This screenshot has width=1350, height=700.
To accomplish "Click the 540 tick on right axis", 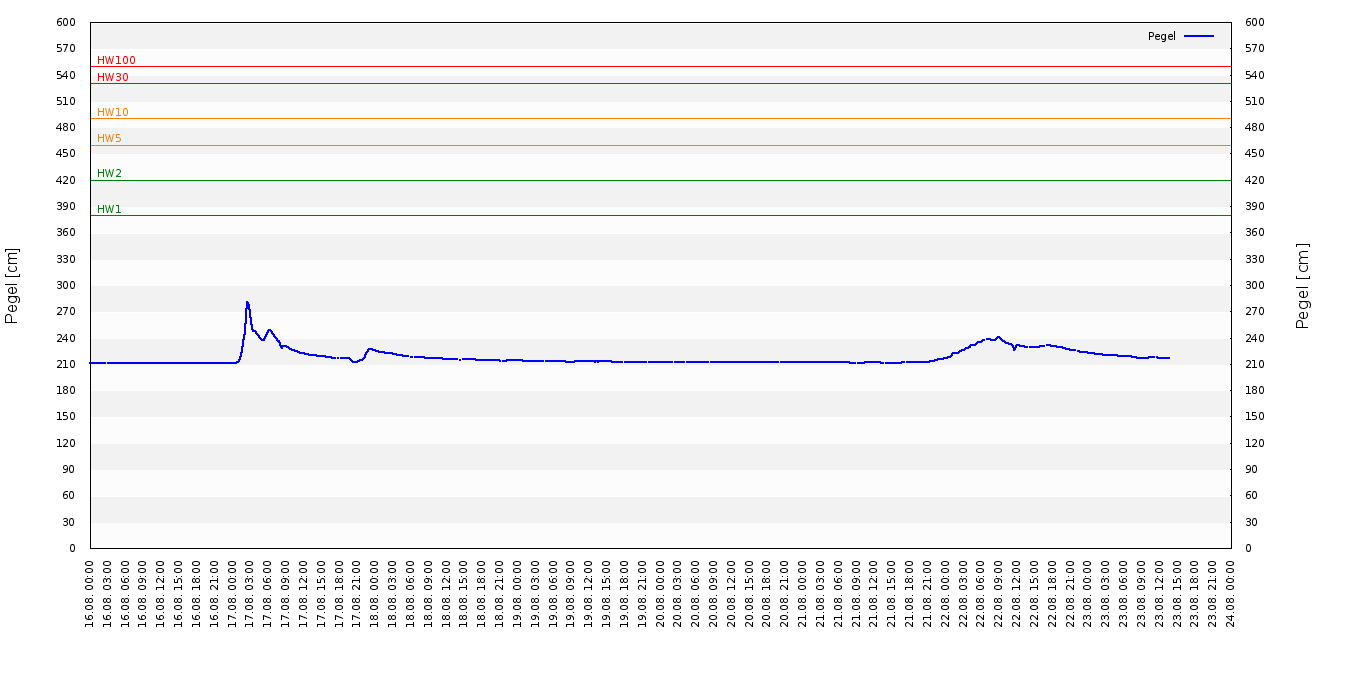I will tap(1255, 75).
